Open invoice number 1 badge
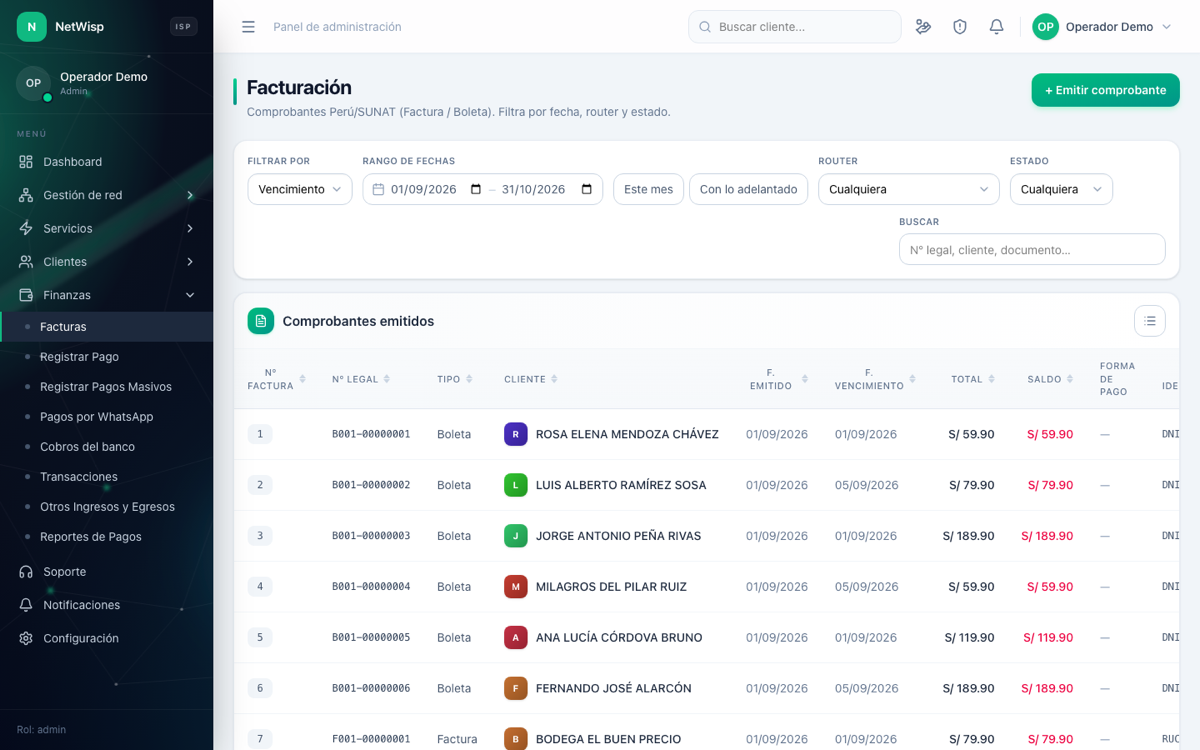 pos(260,434)
